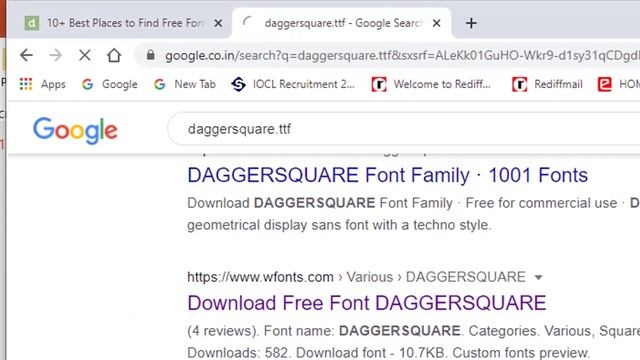Viewport: 640px width, 360px height.
Task: Open the Google bookmark
Action: [109, 84]
